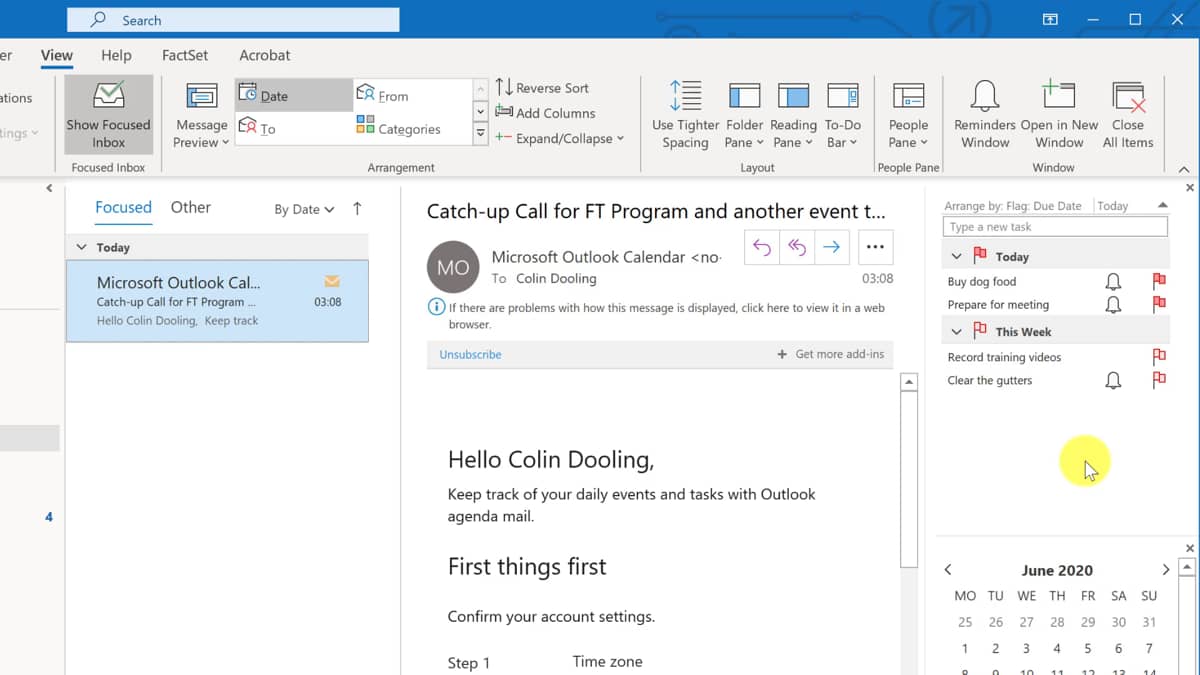Click Unsubscribe link
Viewport: 1200px width, 675px height.
pyautogui.click(x=470, y=354)
